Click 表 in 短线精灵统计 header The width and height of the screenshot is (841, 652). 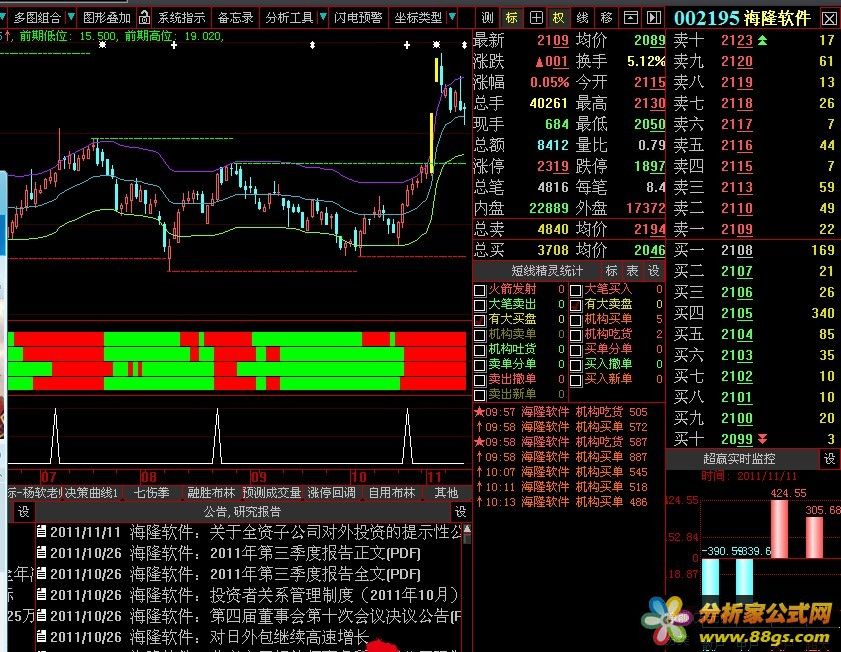632,271
